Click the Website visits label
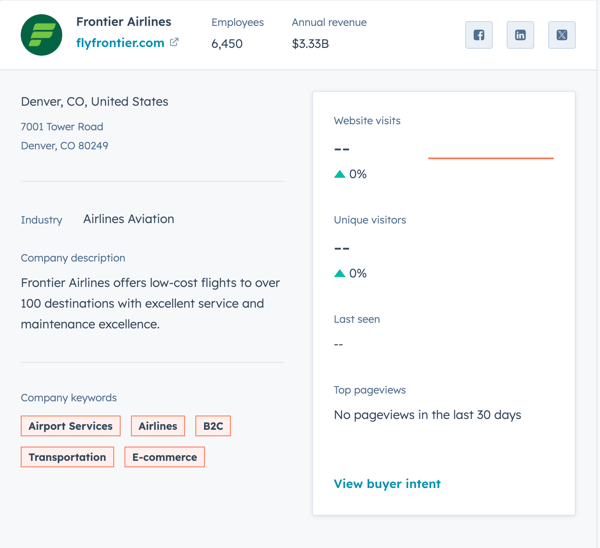 click(x=367, y=121)
